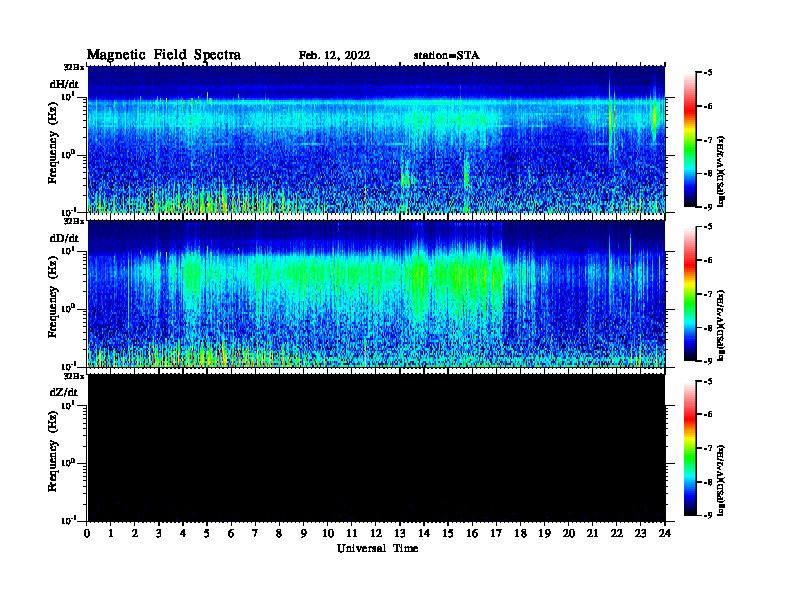Screen dimensions: 792x612
Task: Click the dZ/dt panel label
Action: [x=64, y=392]
